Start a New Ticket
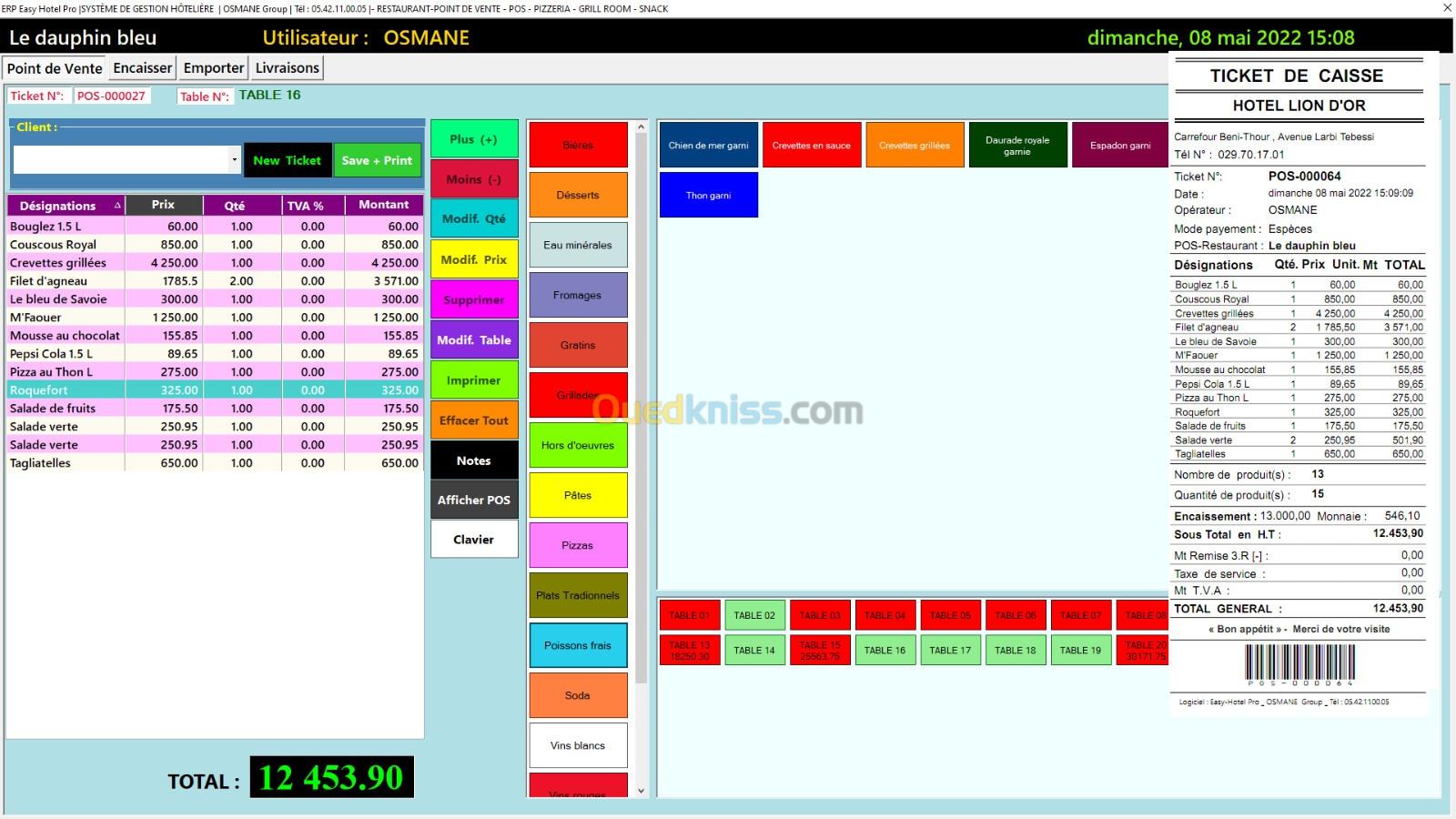 [x=287, y=160]
